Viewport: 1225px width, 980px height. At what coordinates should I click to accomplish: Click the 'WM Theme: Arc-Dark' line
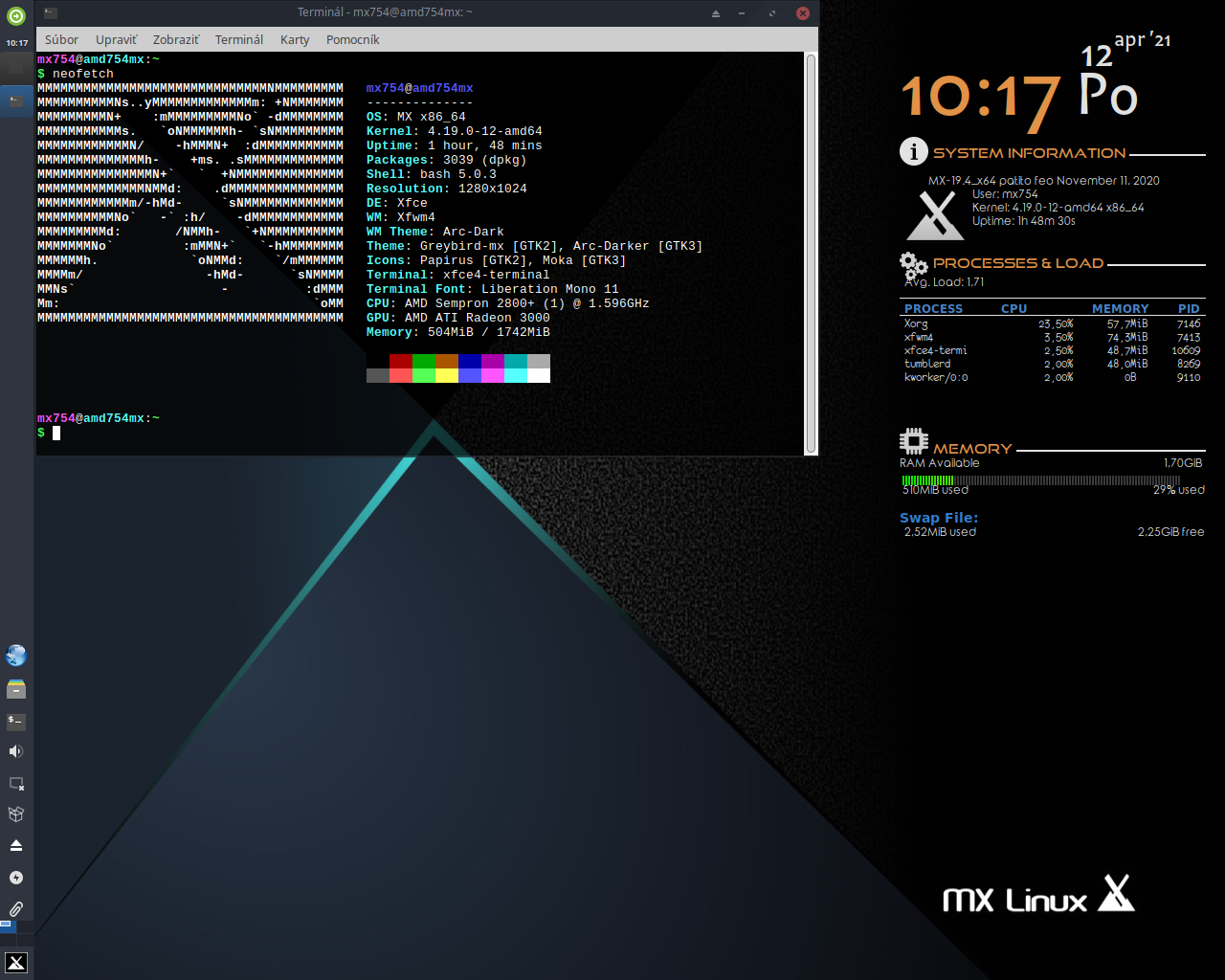(435, 232)
